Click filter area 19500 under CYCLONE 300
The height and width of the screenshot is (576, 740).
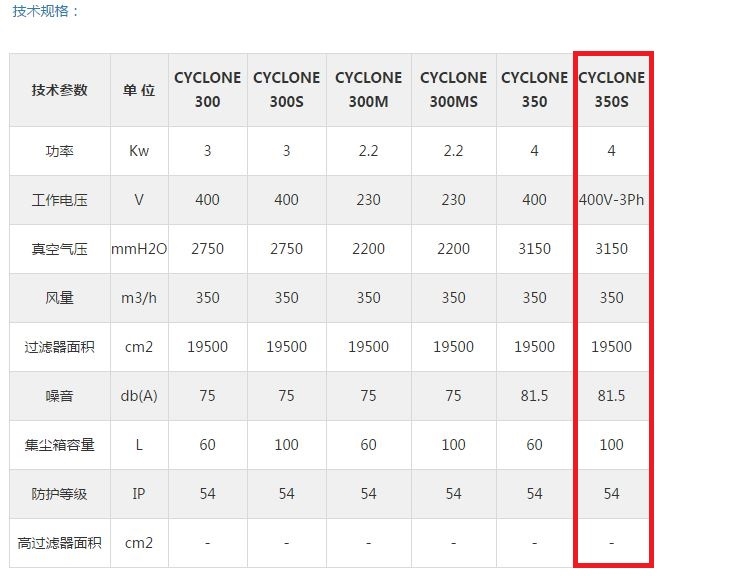pos(208,347)
